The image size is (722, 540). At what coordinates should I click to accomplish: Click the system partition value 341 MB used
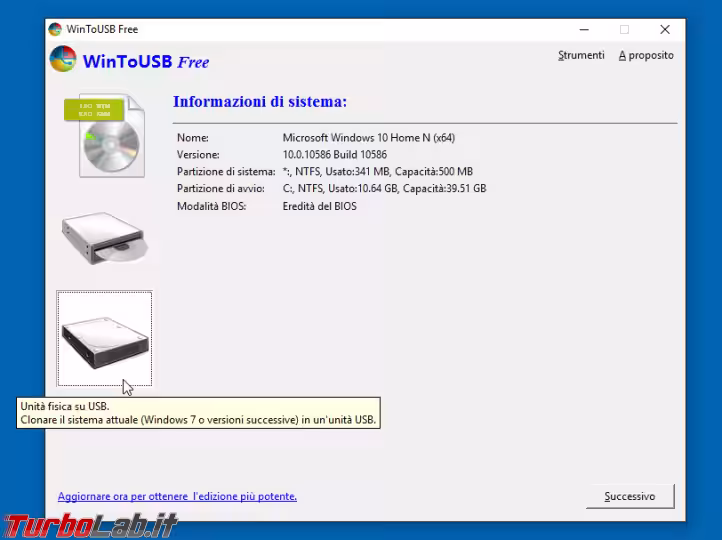pyautogui.click(x=378, y=172)
